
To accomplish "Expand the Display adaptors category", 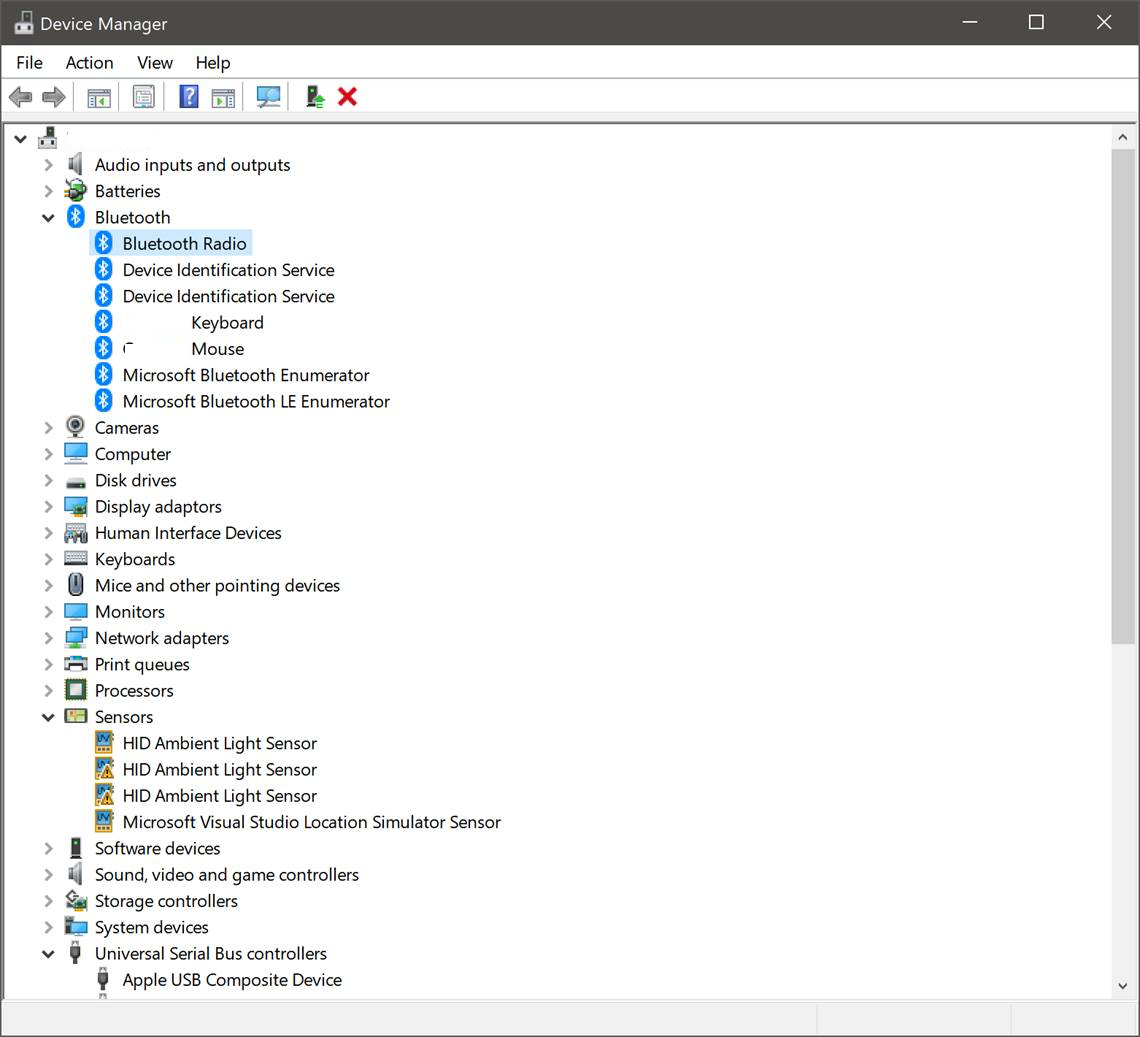I will point(48,507).
